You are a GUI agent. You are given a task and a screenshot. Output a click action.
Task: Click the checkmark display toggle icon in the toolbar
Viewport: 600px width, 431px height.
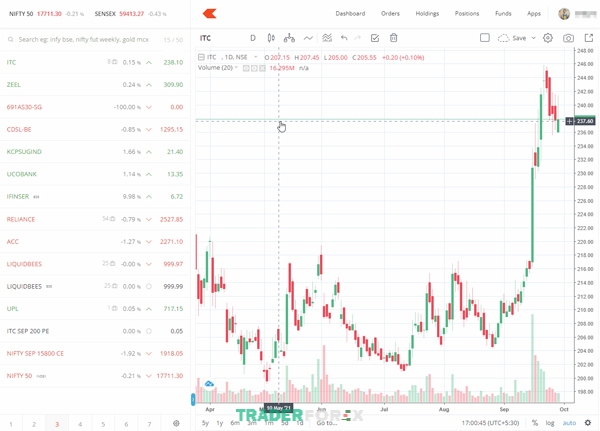375,38
